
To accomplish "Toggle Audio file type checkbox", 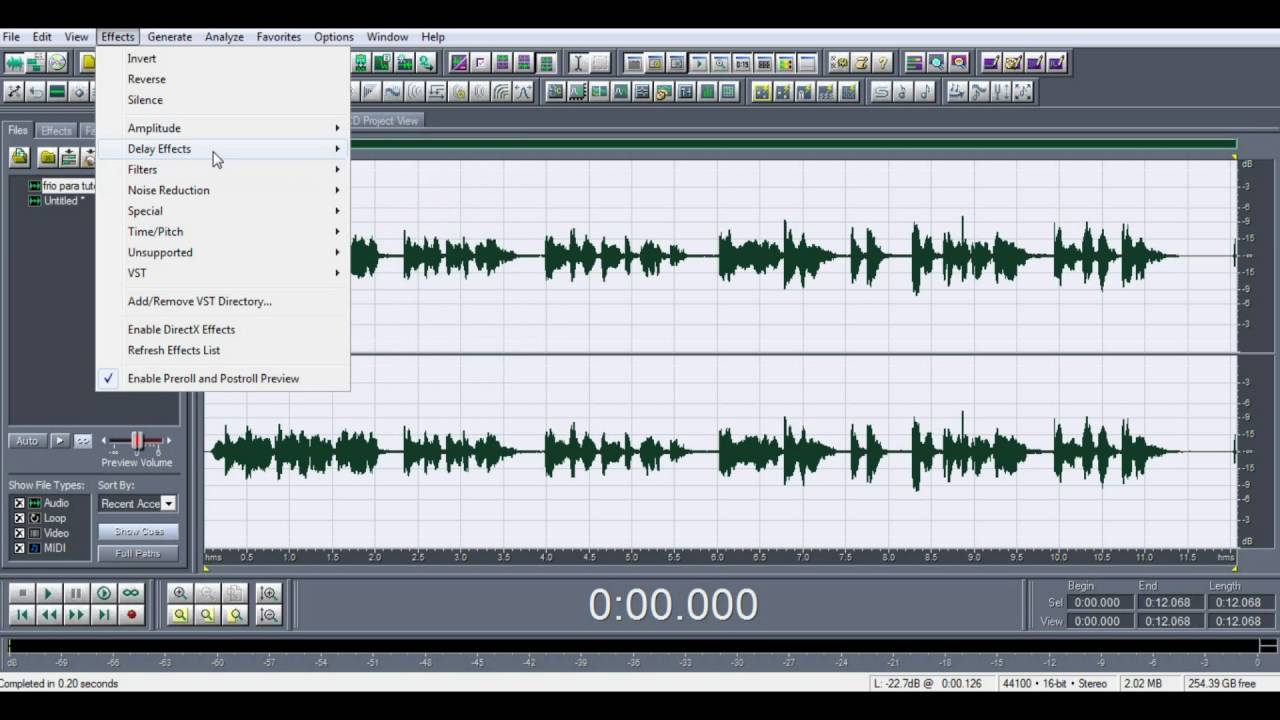I will pos(19,503).
